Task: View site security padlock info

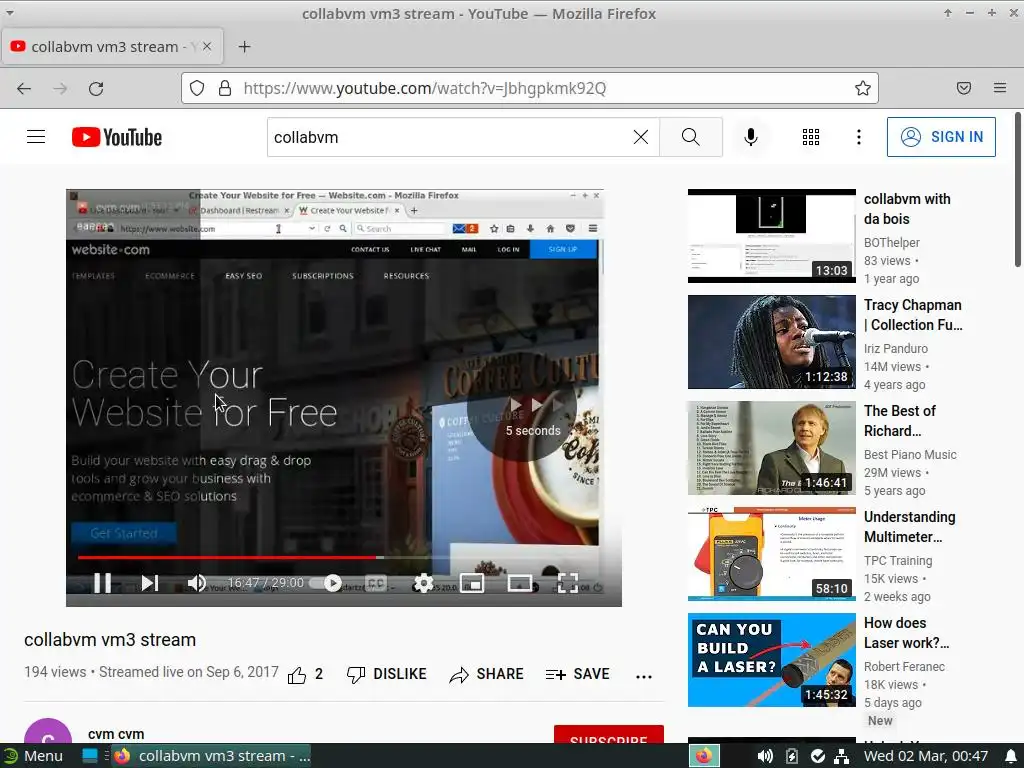Action: (225, 88)
